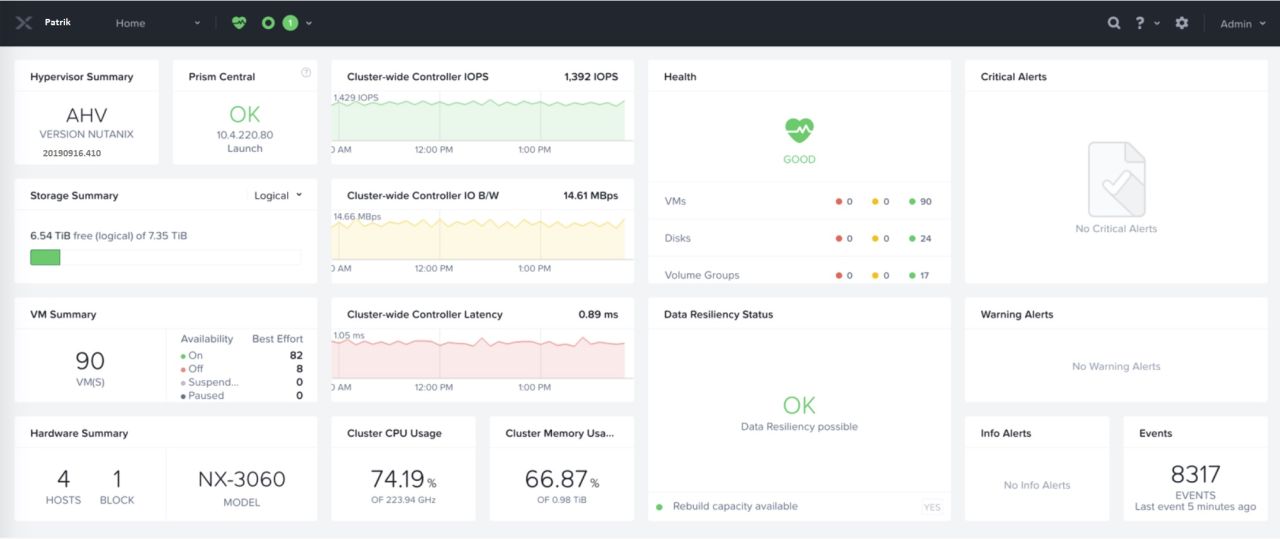The image size is (1280, 539).
Task: Click the Warning Alerts widget title
Action: [x=1017, y=314]
